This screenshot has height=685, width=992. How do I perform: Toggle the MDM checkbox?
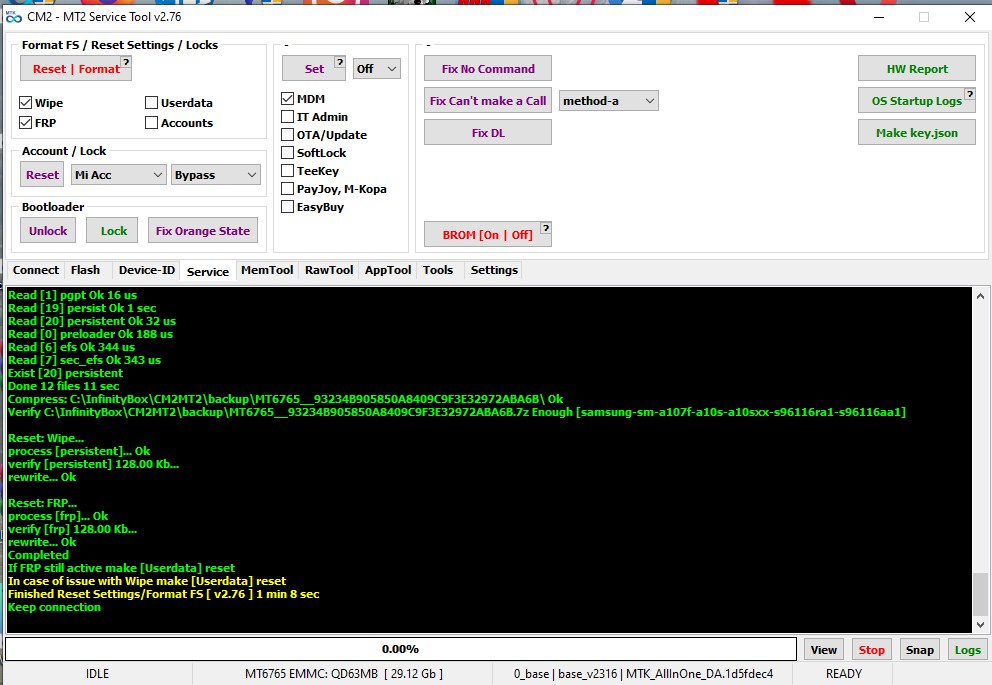287,99
